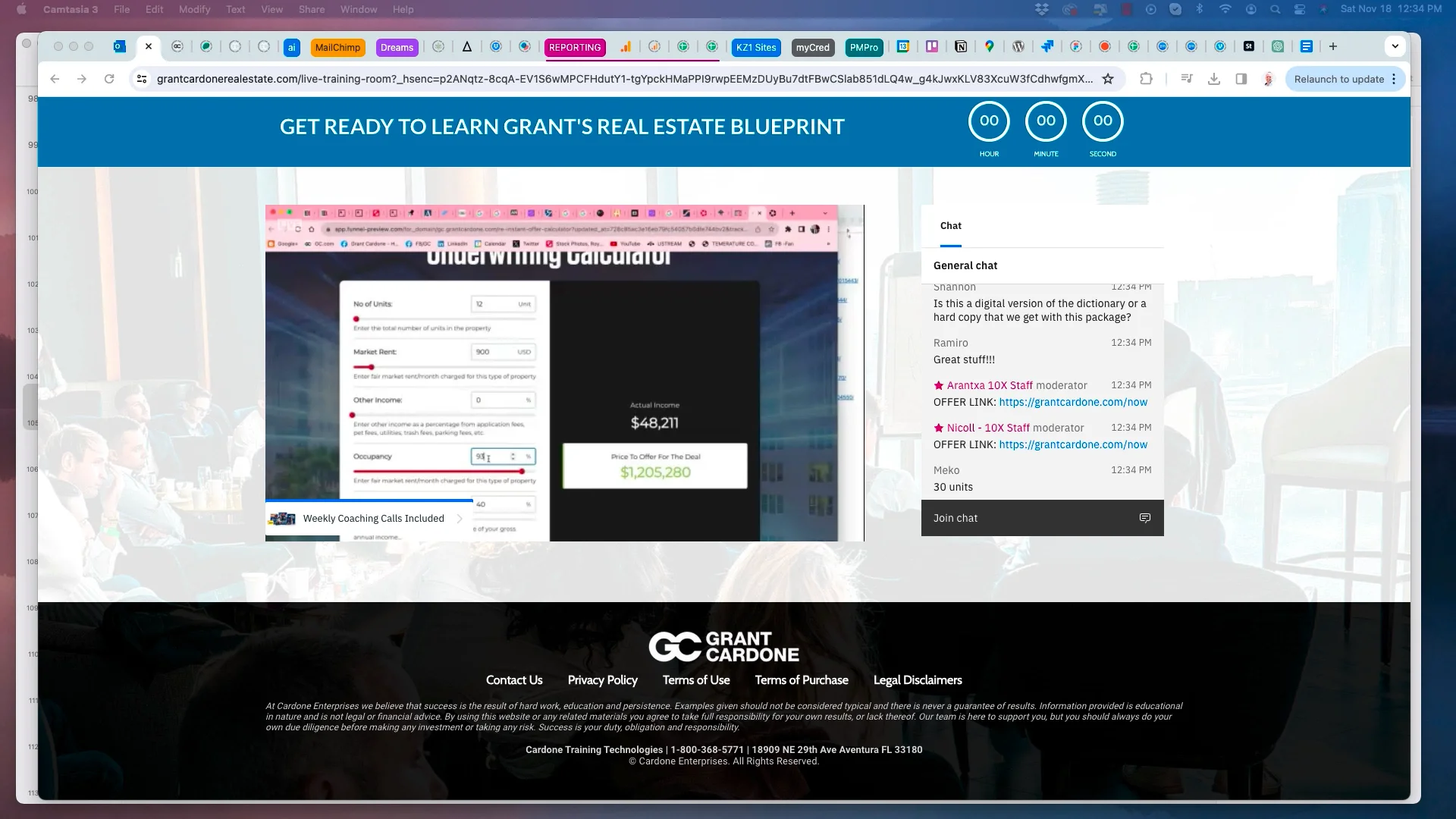
Task: Open the WordPress bookmark icon
Action: click(1018, 47)
